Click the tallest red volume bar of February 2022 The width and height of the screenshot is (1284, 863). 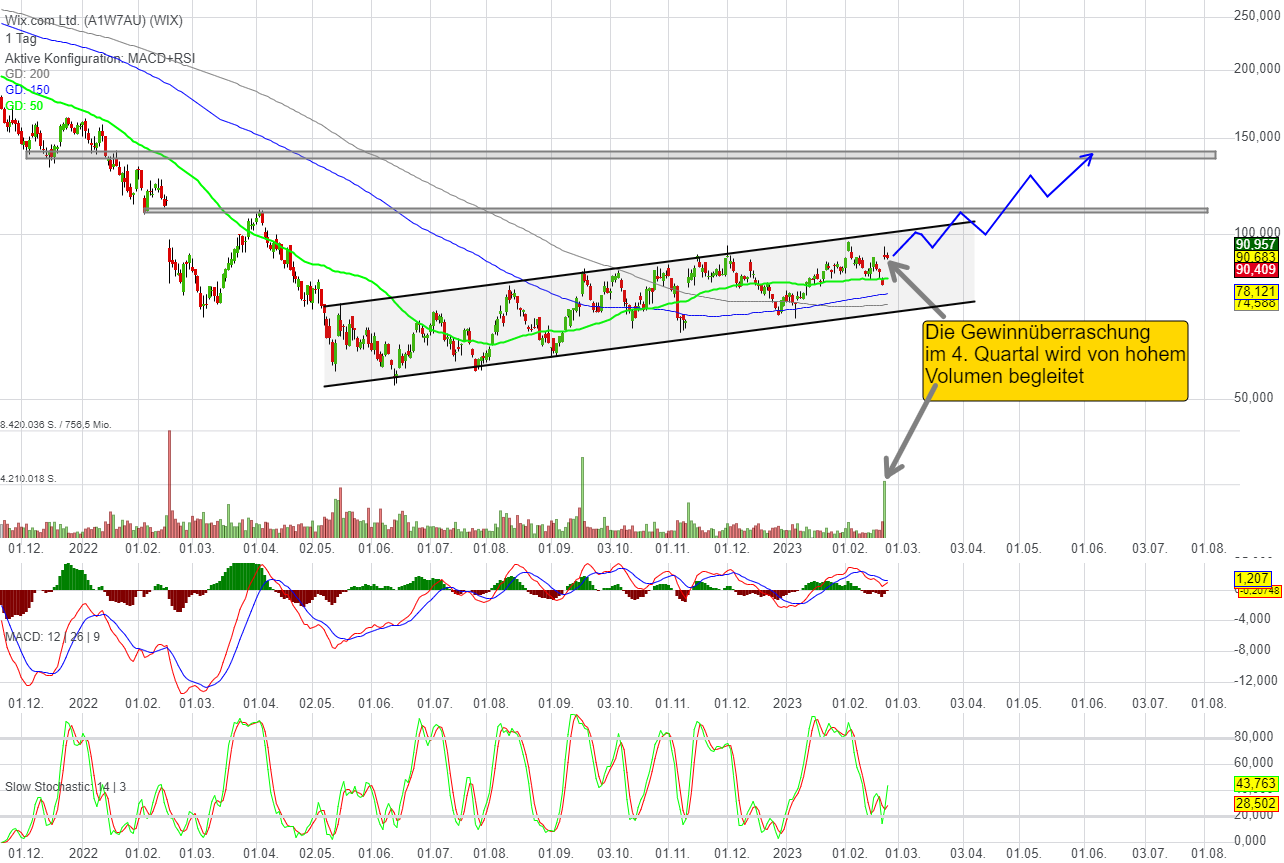tap(169, 484)
